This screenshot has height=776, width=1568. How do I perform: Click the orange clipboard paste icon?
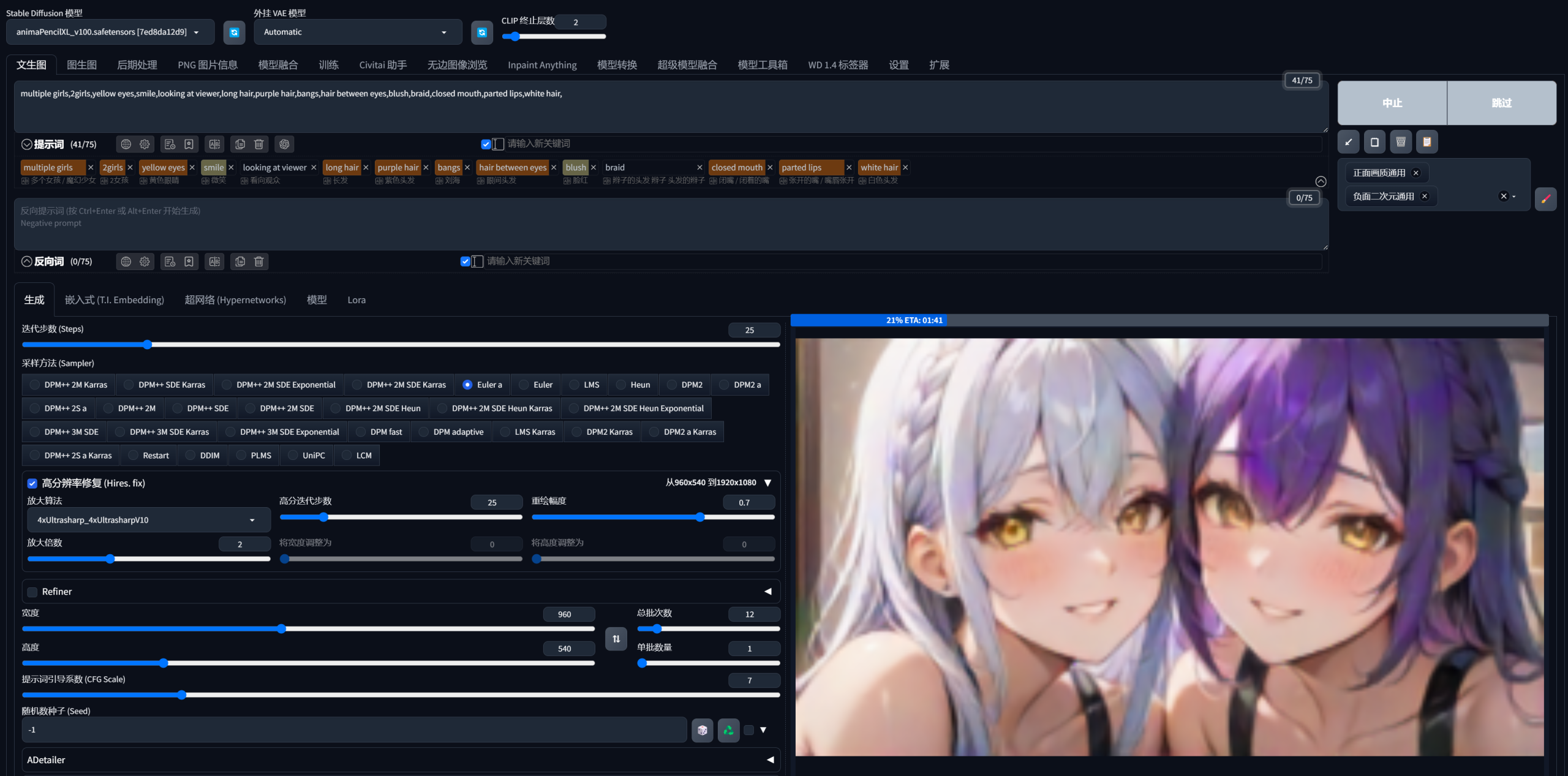pos(1427,142)
